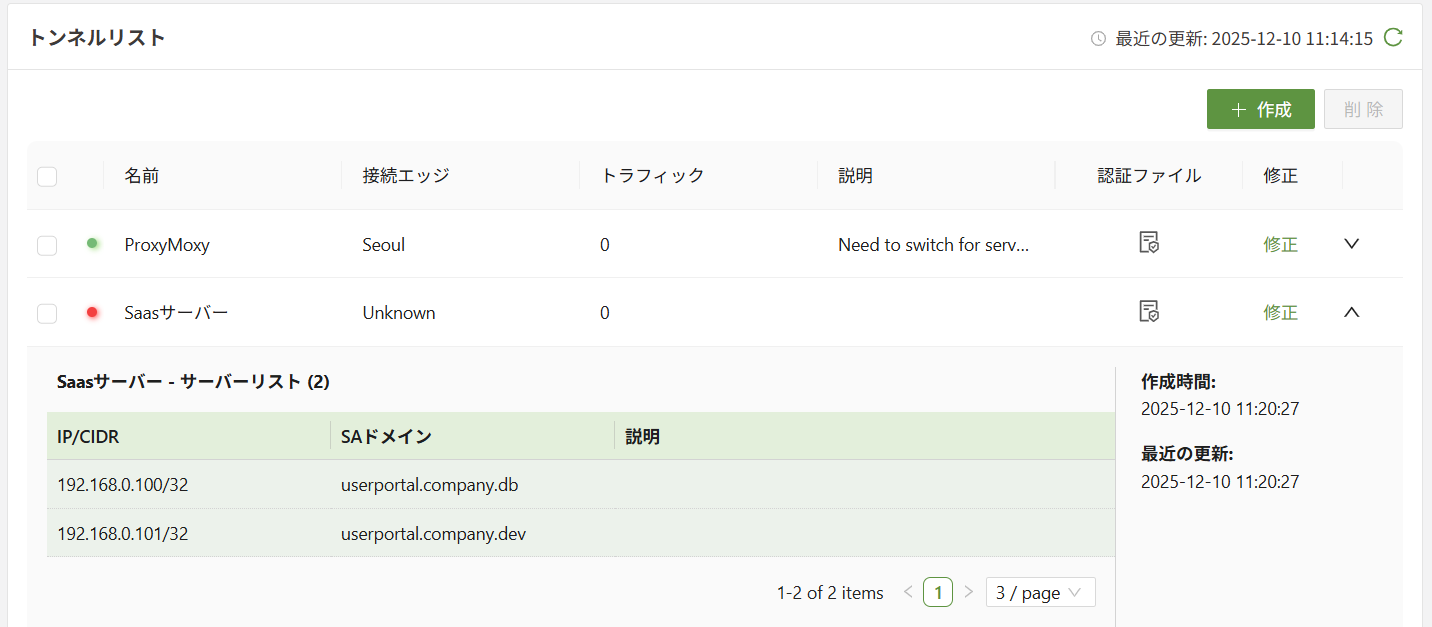Open the Saasサーバー authentication file icon
Viewport: 1432px width, 627px height.
point(1149,312)
